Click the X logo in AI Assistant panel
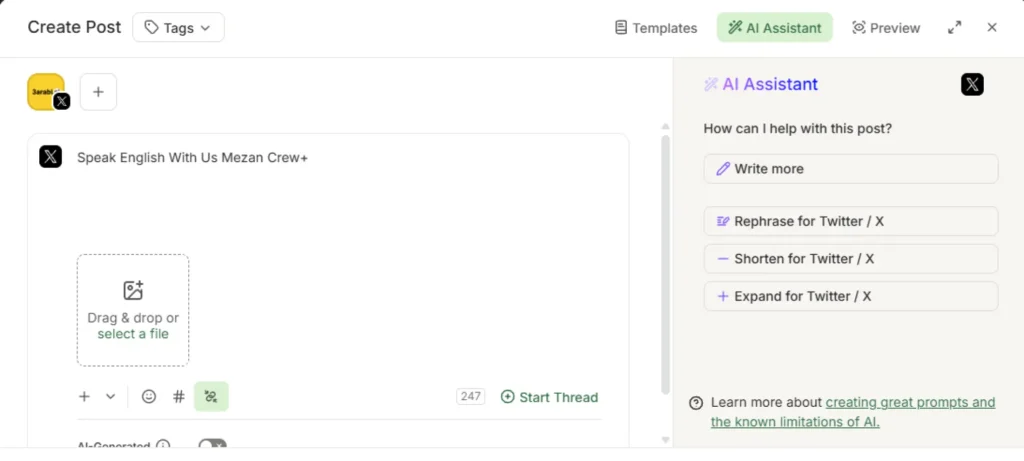The width and height of the screenshot is (1024, 461). [x=972, y=84]
